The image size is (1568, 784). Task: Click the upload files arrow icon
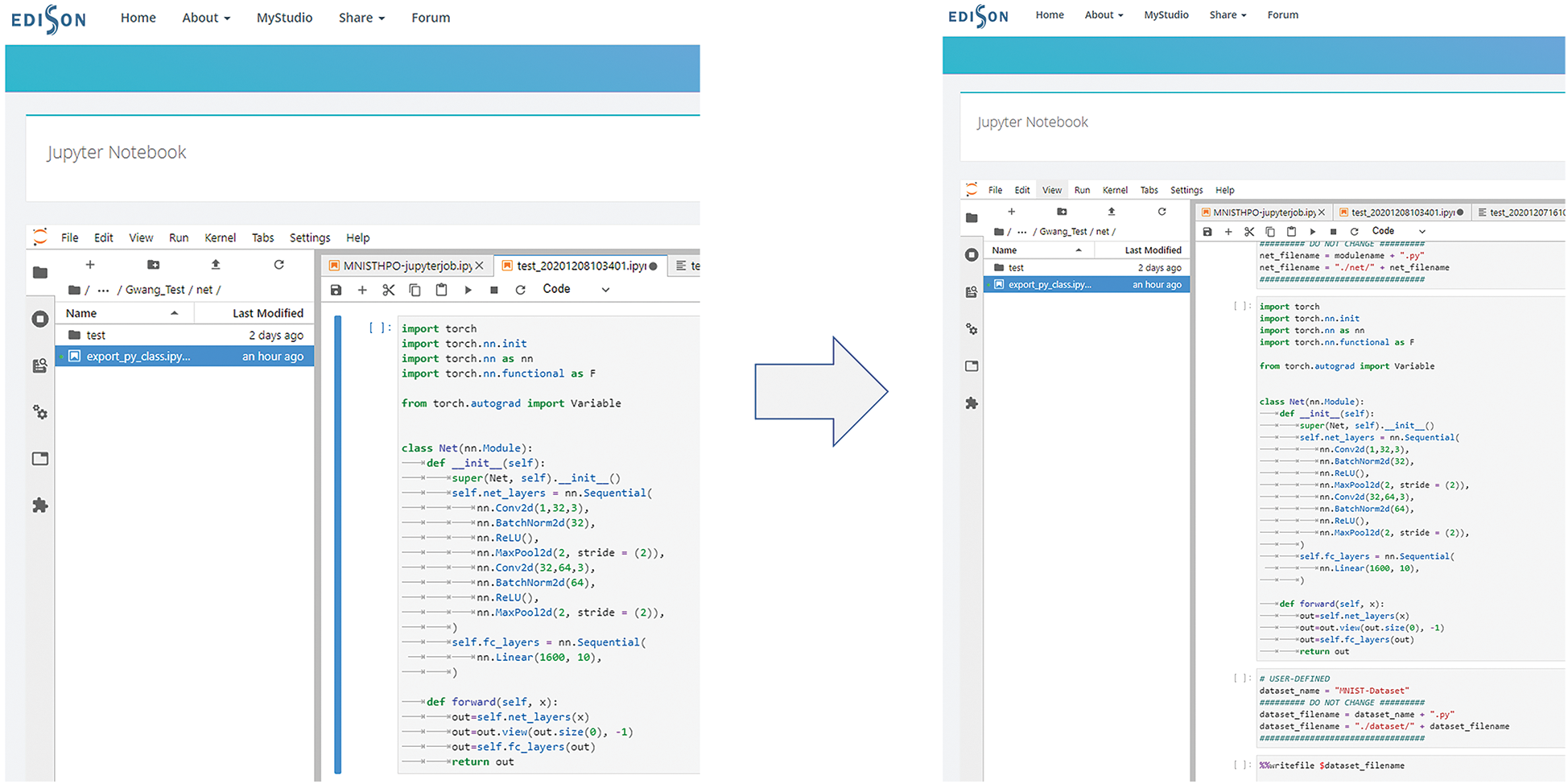[216, 265]
